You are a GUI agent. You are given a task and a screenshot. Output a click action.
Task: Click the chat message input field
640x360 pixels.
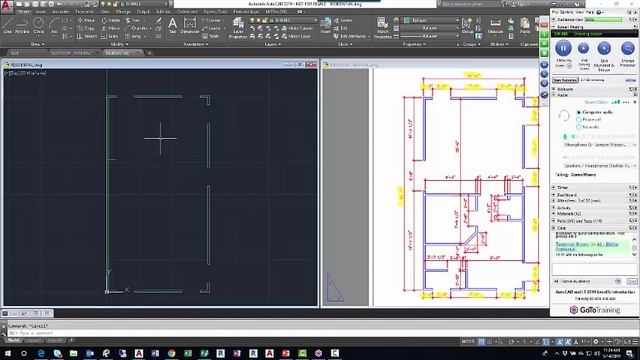click(594, 269)
